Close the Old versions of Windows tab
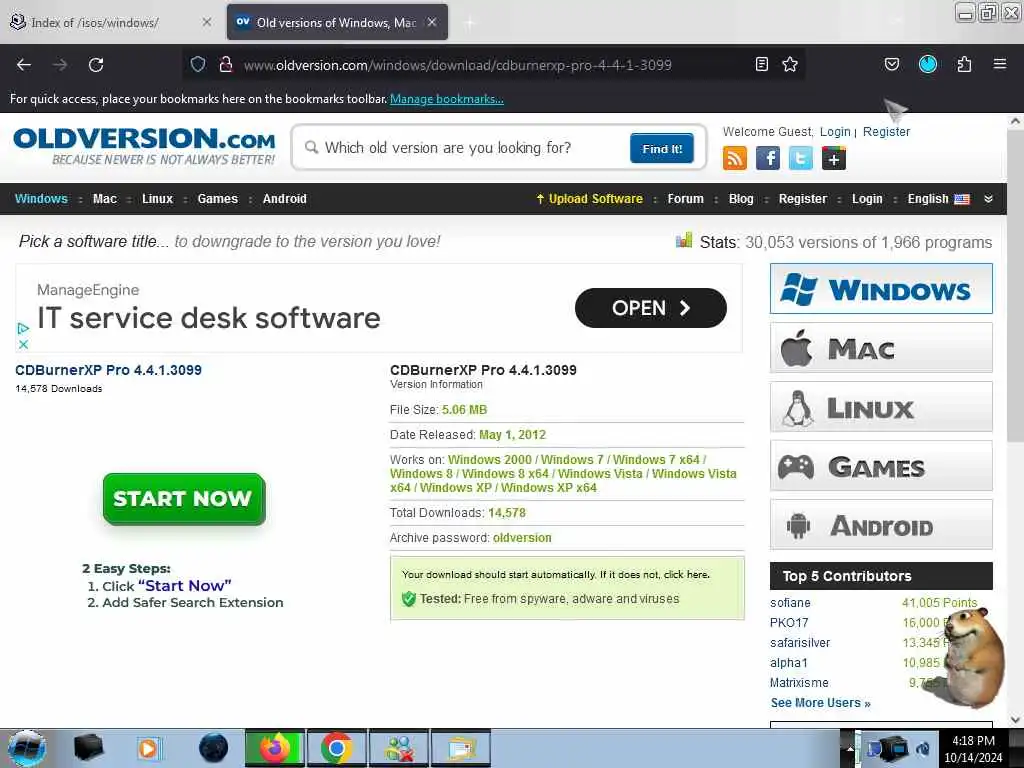Viewport: 1024px width, 768px height. coord(432,22)
